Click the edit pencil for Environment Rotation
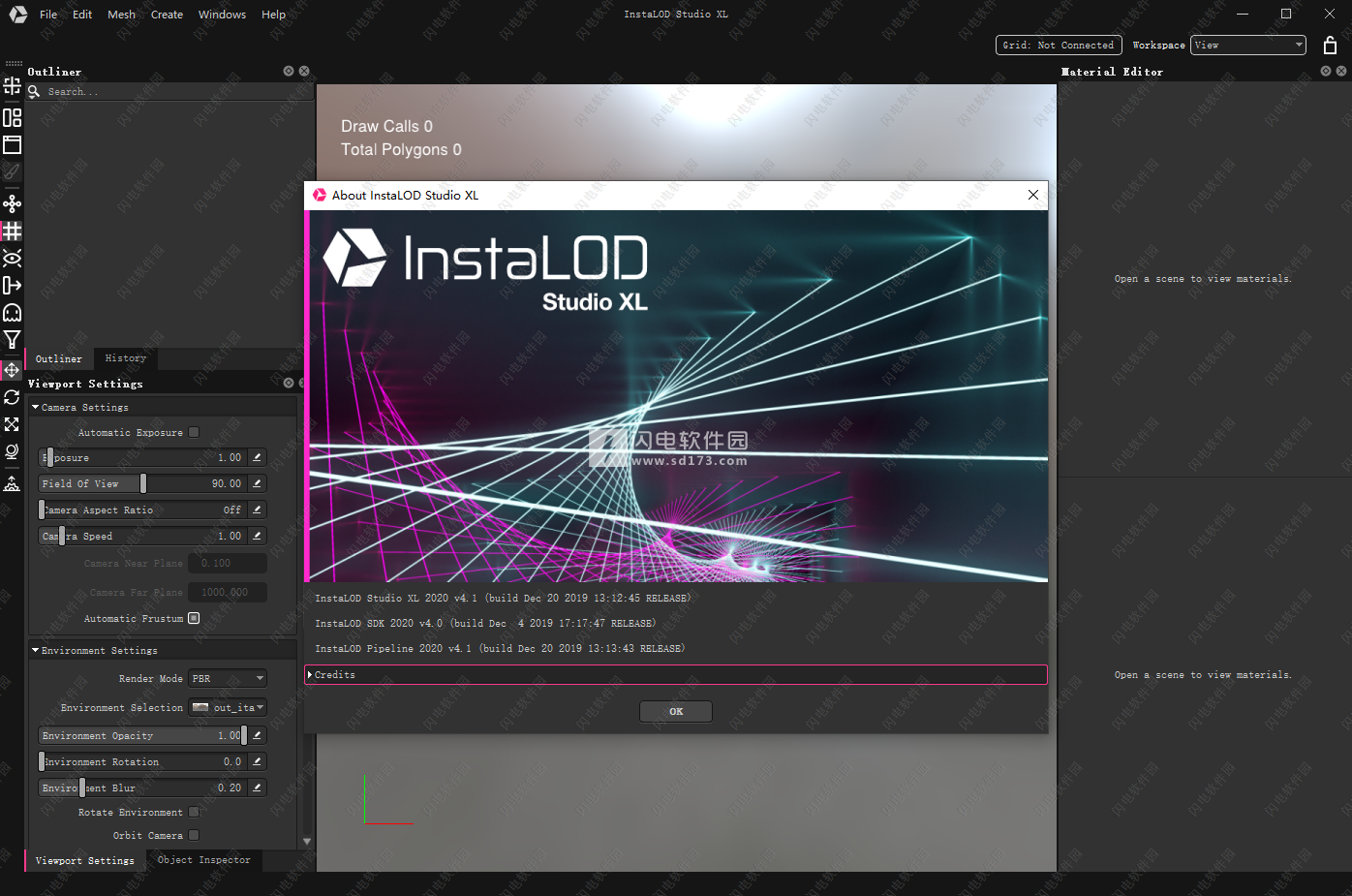The width and height of the screenshot is (1352, 896). (257, 761)
